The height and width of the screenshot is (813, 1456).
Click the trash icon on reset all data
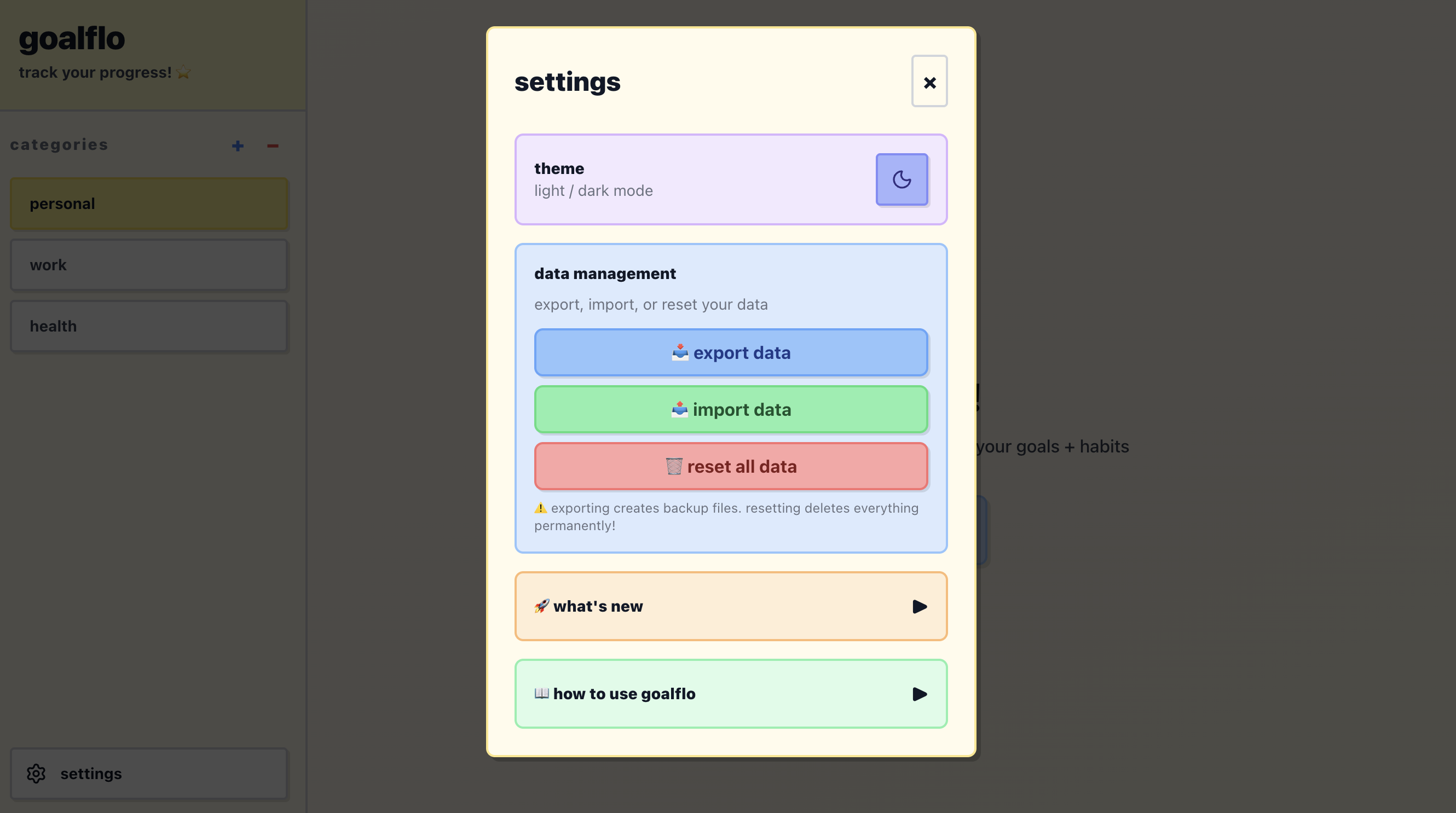coord(674,466)
